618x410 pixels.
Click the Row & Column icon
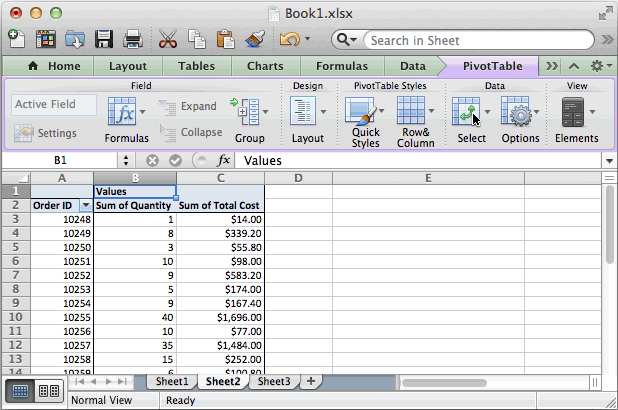pyautogui.click(x=411, y=111)
